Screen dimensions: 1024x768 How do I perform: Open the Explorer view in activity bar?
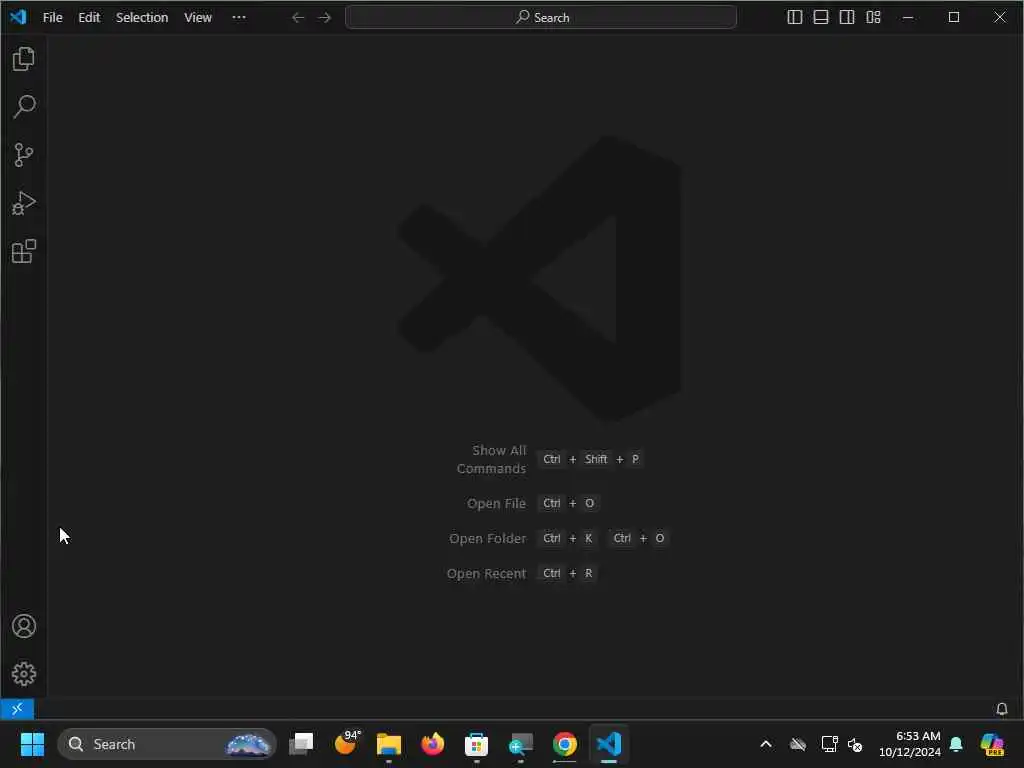(x=24, y=59)
